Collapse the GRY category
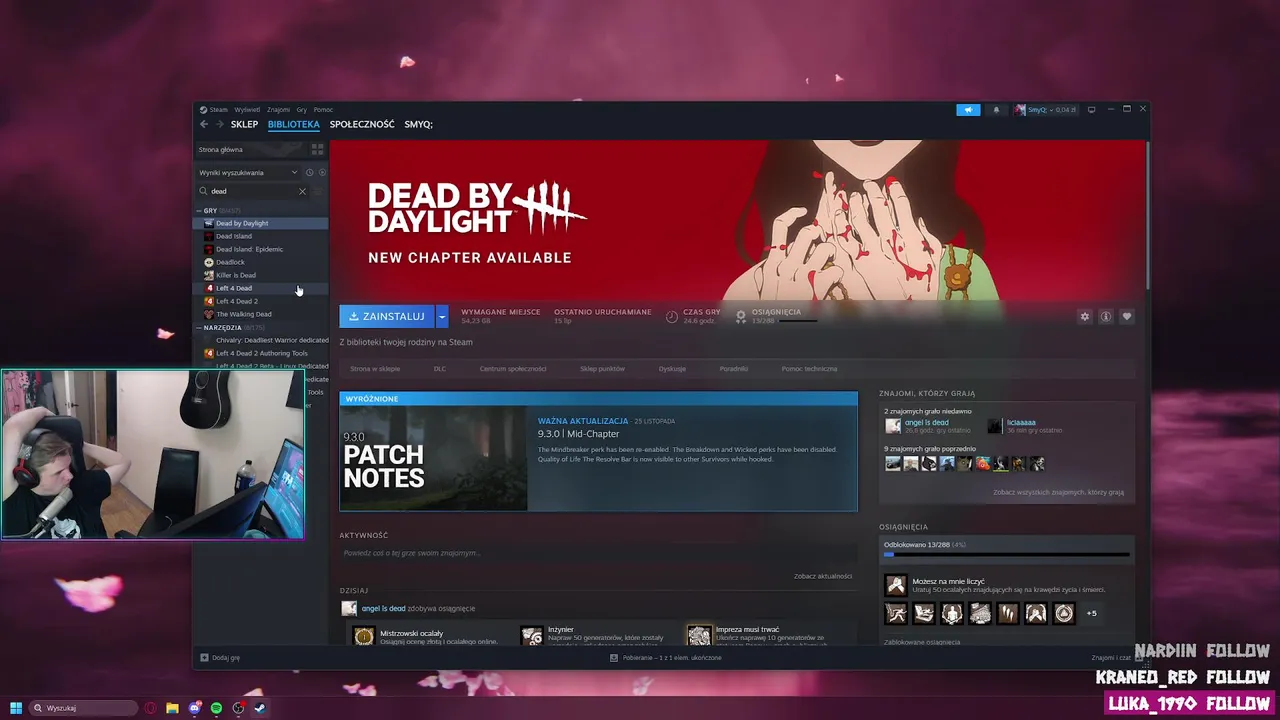The width and height of the screenshot is (1280, 720). [199, 211]
